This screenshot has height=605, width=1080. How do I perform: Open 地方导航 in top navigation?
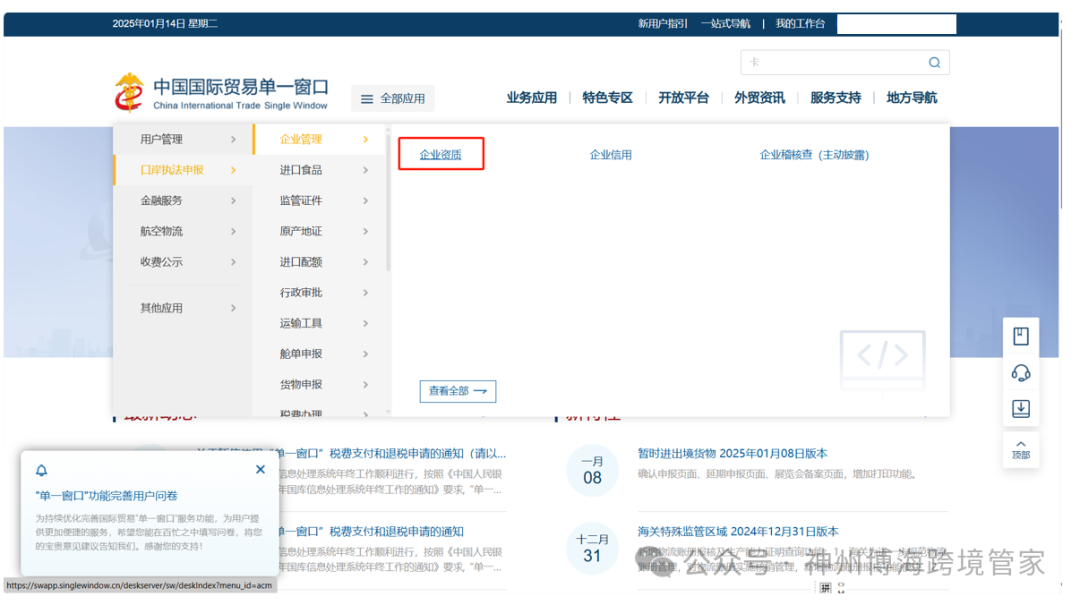click(x=911, y=98)
